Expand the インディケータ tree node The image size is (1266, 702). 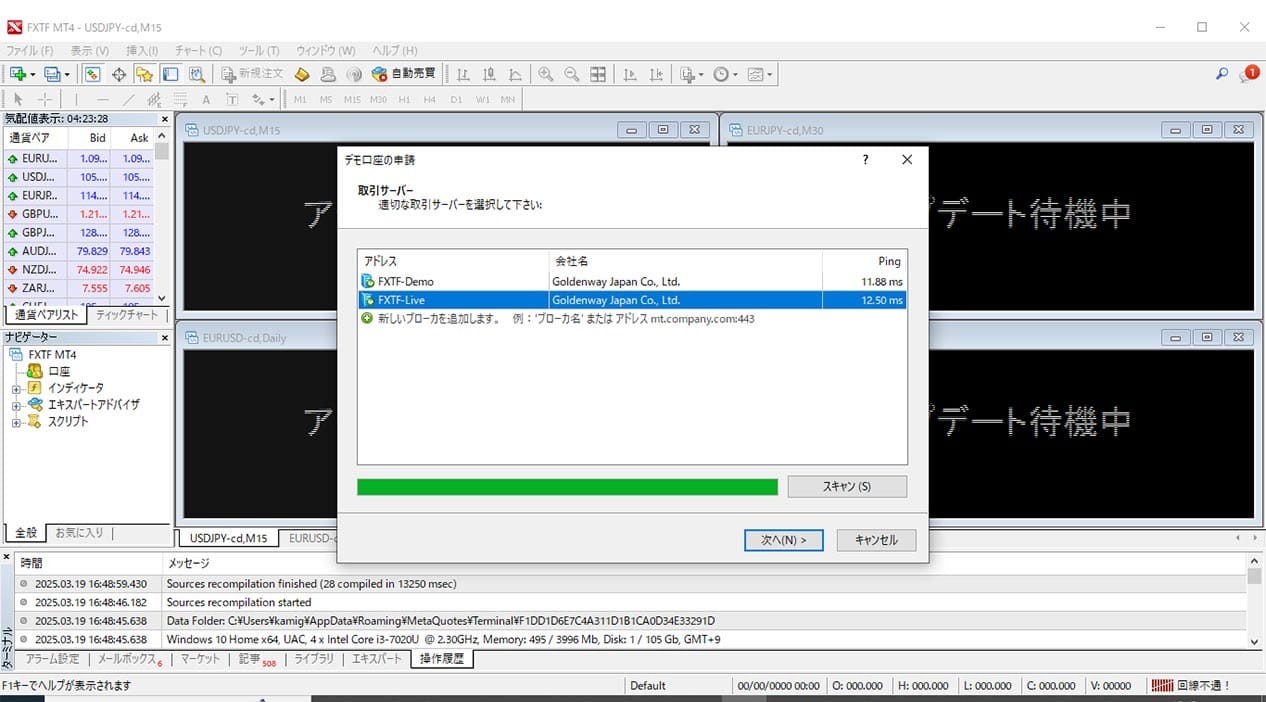(16, 388)
